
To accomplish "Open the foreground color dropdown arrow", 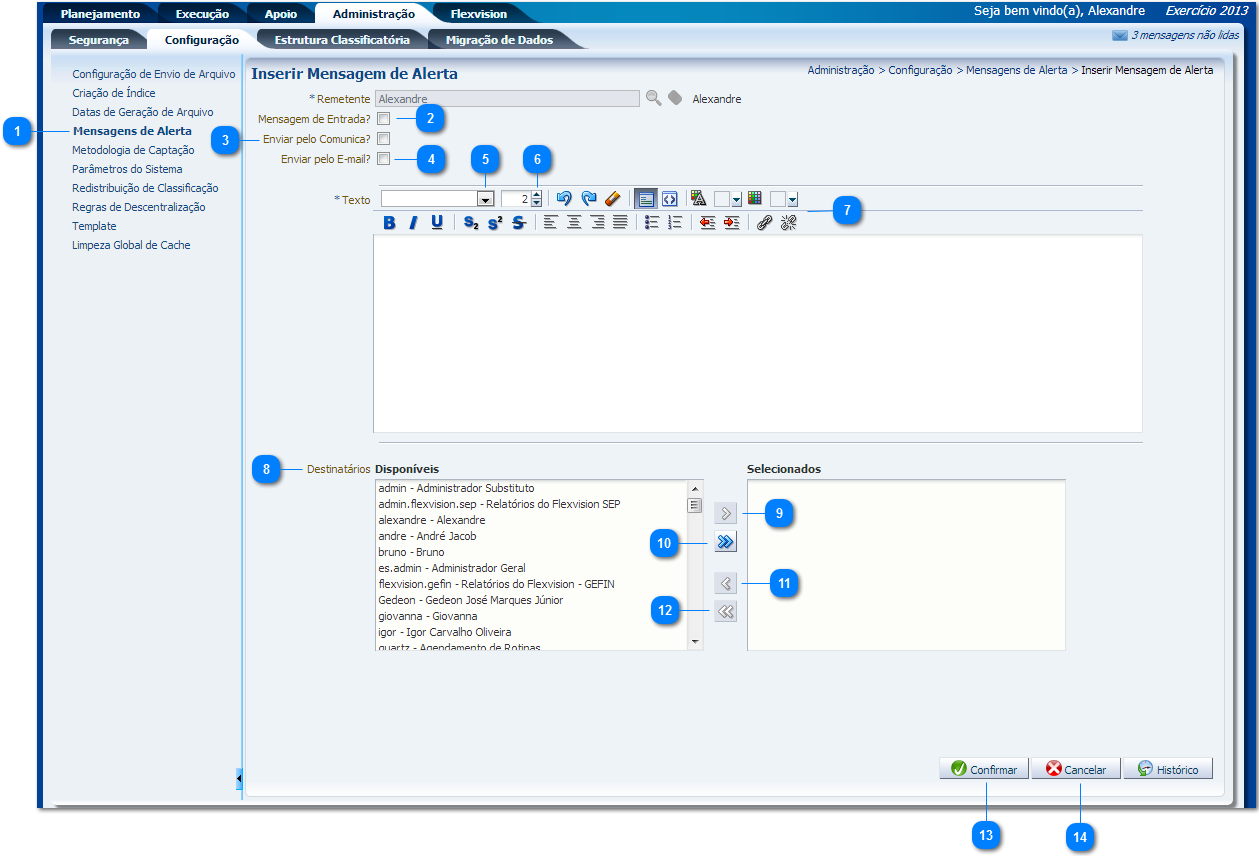I will click(736, 200).
